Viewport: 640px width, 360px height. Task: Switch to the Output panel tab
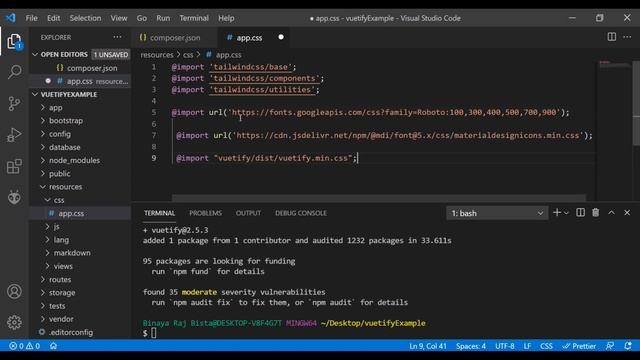(248, 213)
